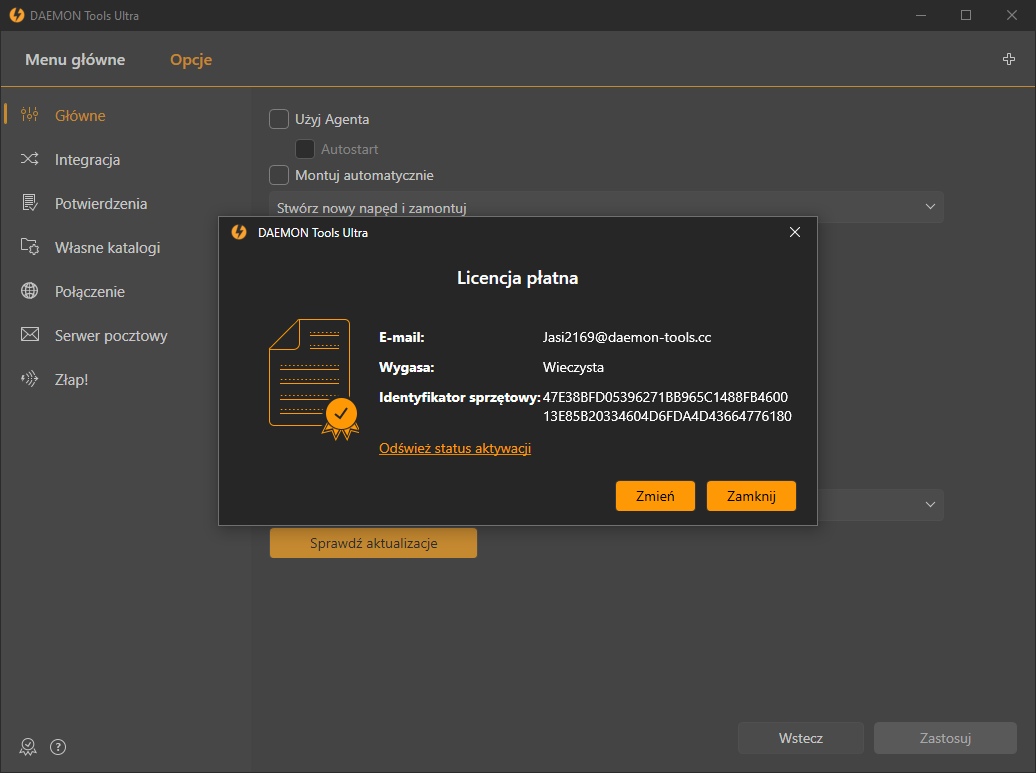The height and width of the screenshot is (773, 1036).
Task: Click the email Jasi2169@daemon-tools.cc
Action: pos(627,337)
